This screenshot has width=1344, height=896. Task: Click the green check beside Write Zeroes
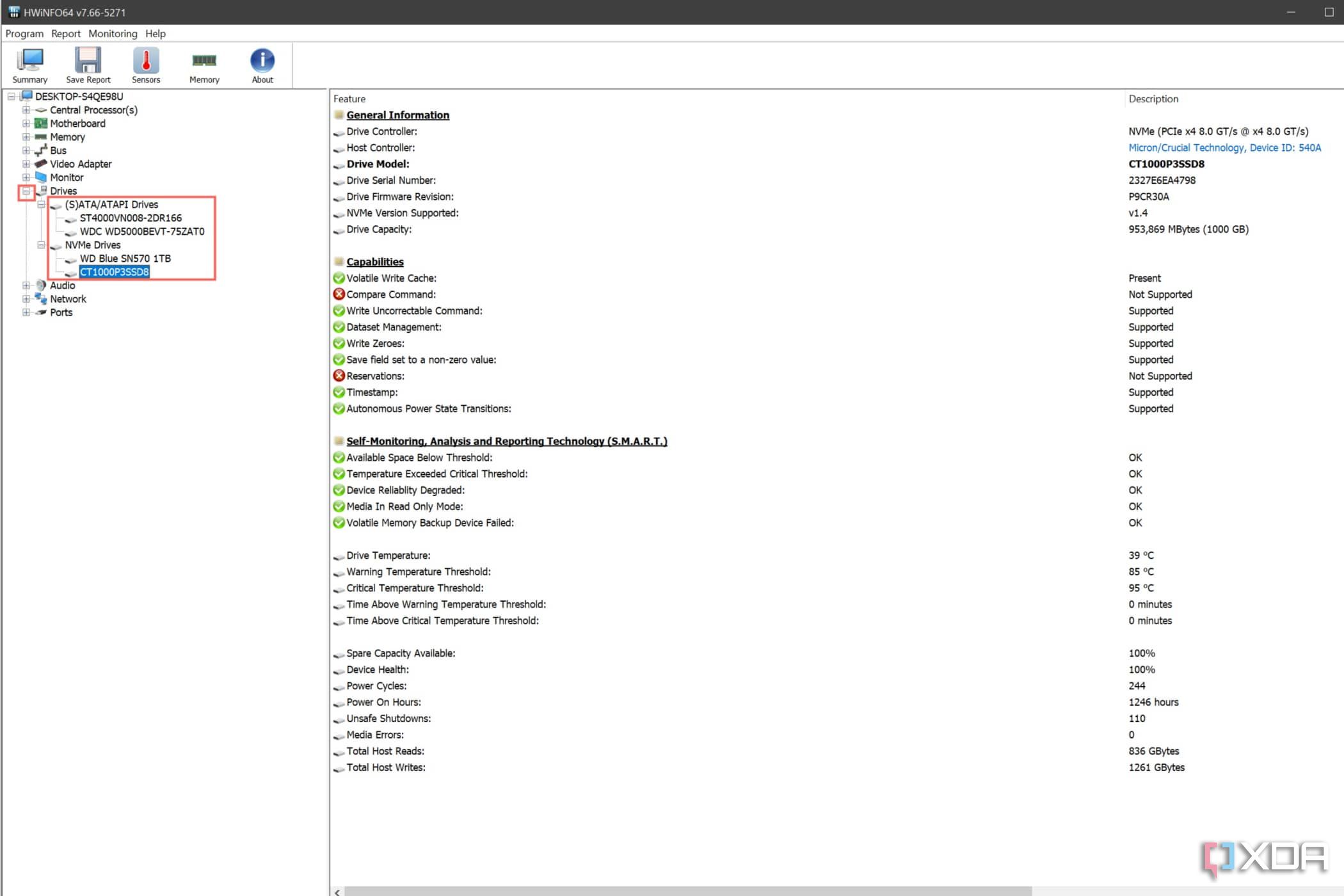click(x=339, y=343)
